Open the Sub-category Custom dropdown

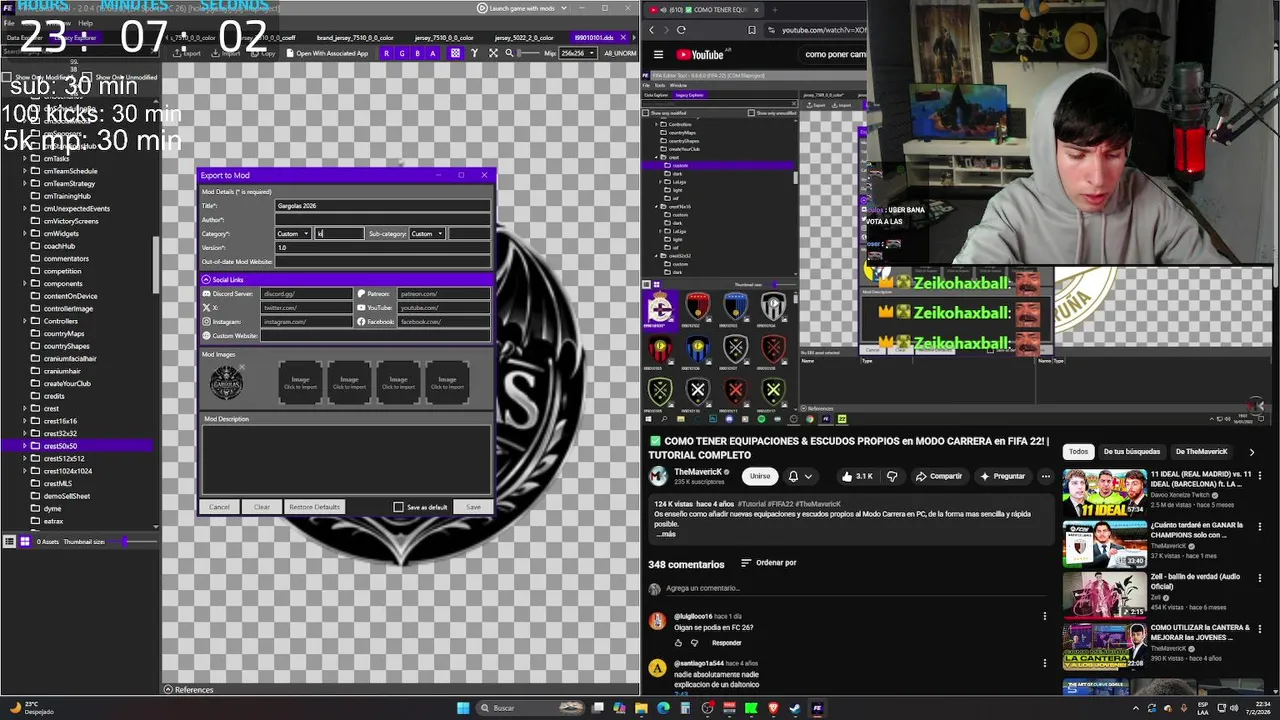point(427,234)
